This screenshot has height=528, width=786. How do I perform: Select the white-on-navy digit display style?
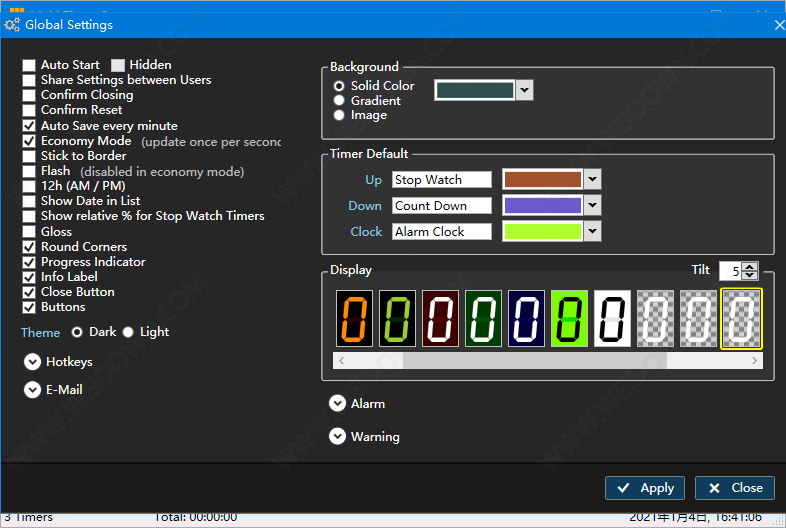tap(526, 318)
